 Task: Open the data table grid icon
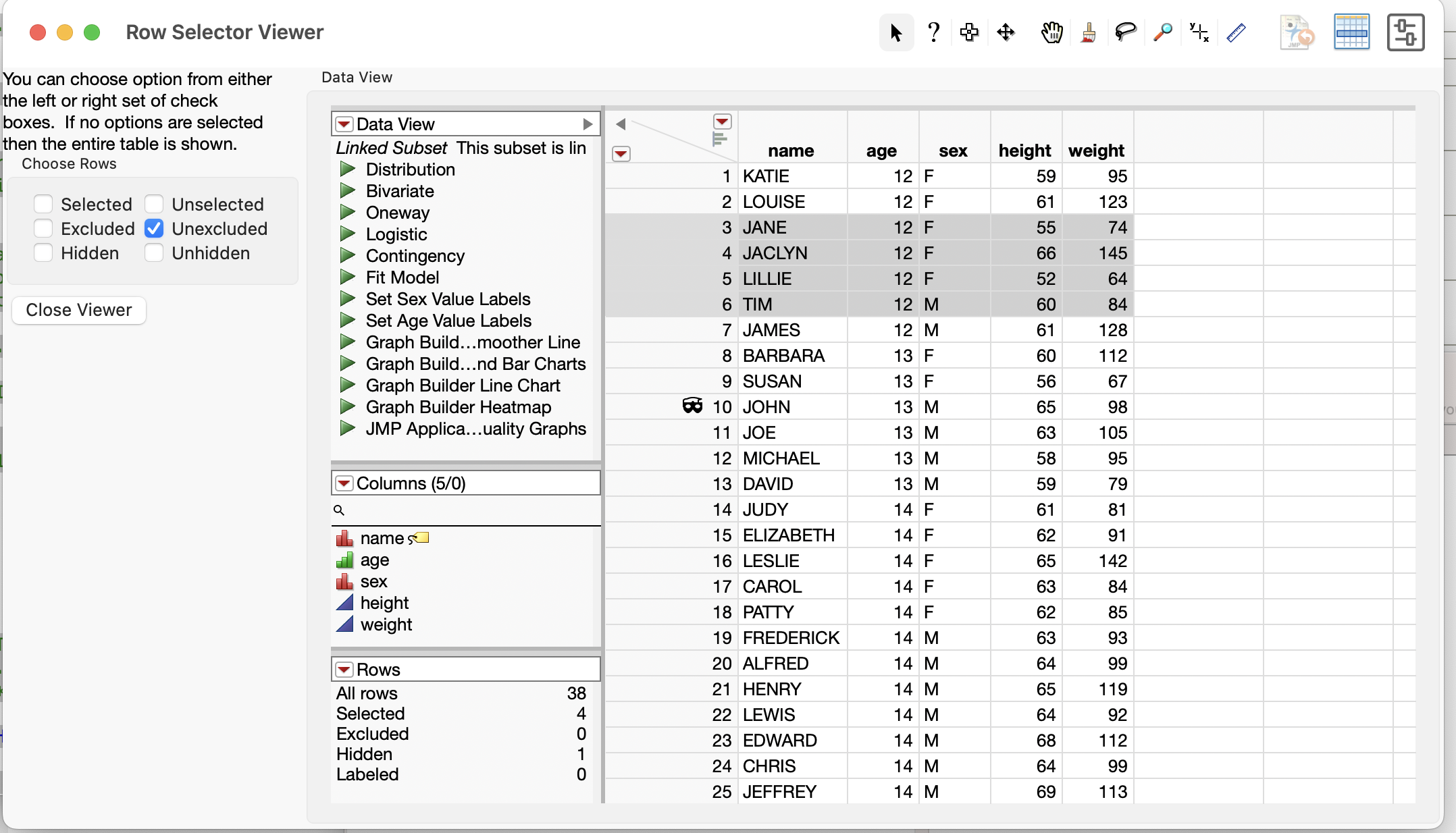coord(1351,32)
